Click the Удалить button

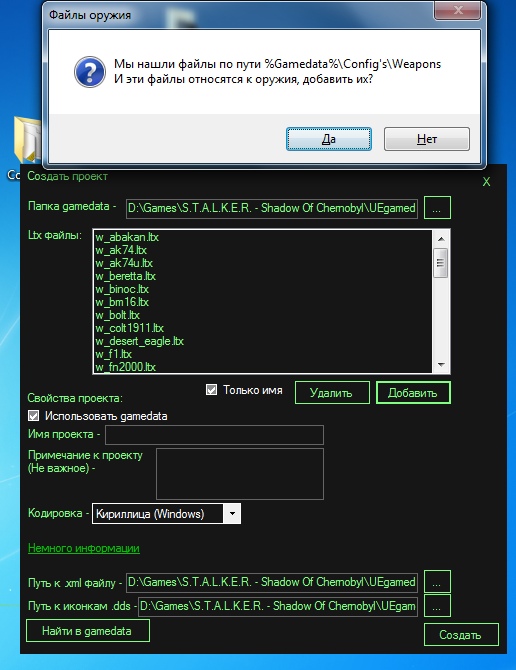click(332, 393)
